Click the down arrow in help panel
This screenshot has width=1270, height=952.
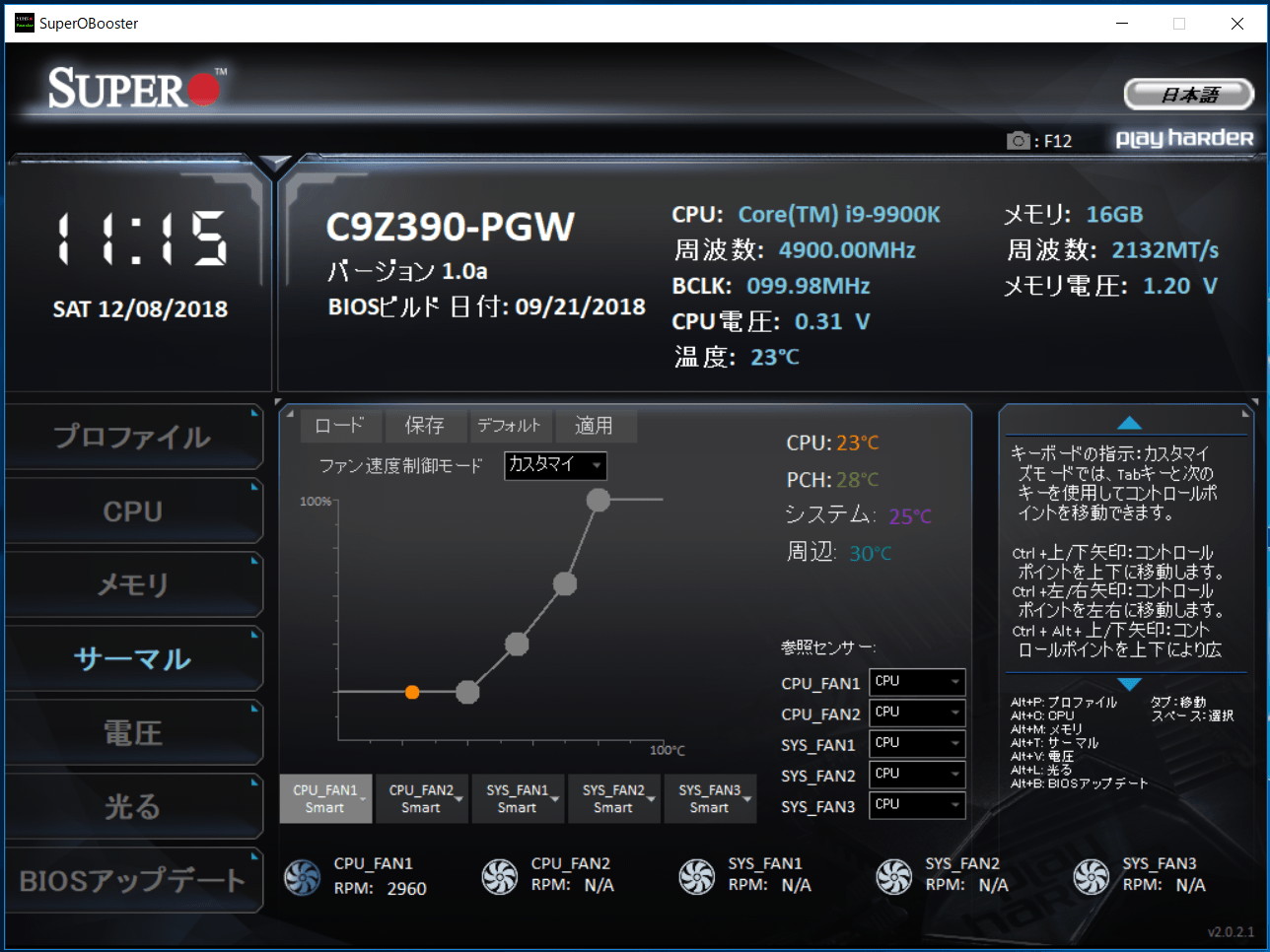(1130, 684)
